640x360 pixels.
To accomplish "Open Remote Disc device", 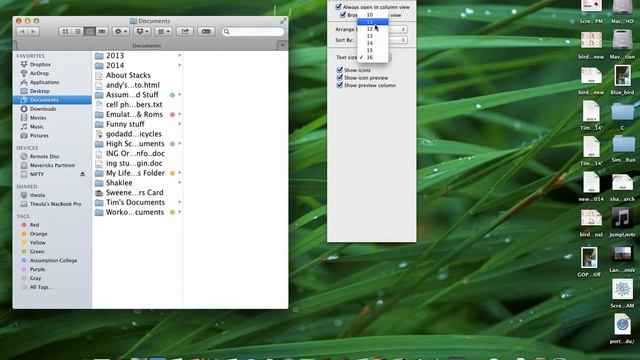I will coord(44,156).
